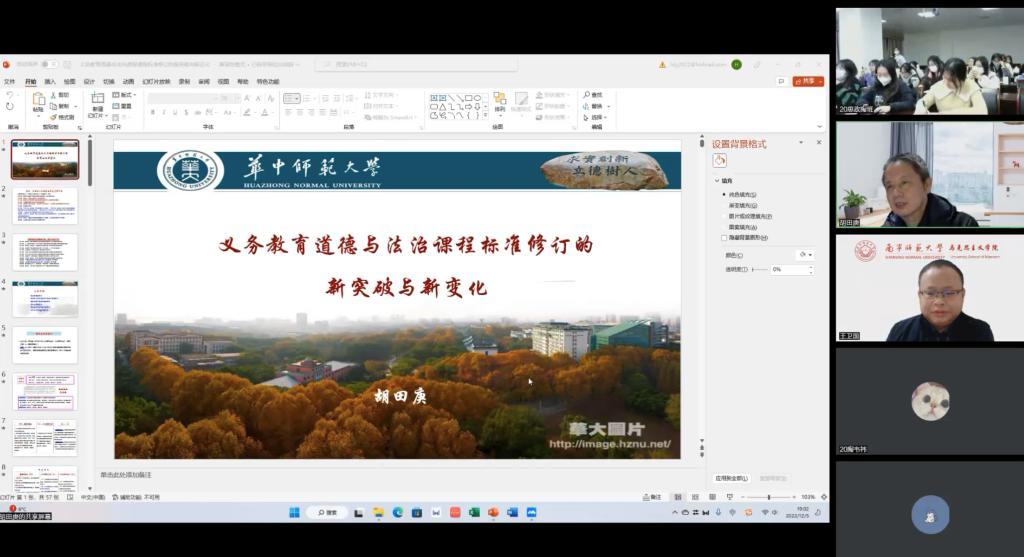Switch to Slide Sorter view in status bar
The width and height of the screenshot is (1024, 557).
(x=695, y=497)
